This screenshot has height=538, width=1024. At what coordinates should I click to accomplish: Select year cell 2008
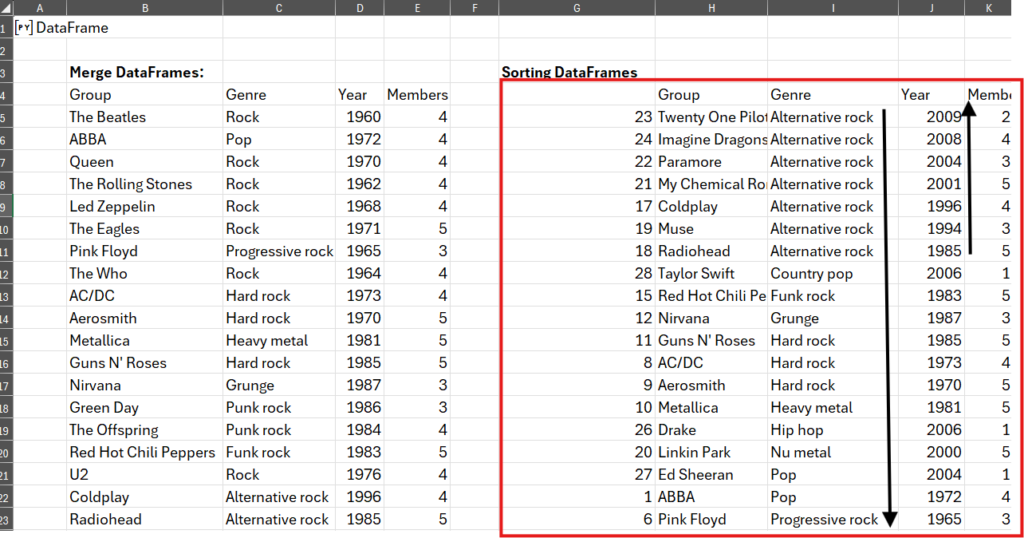[x=932, y=140]
